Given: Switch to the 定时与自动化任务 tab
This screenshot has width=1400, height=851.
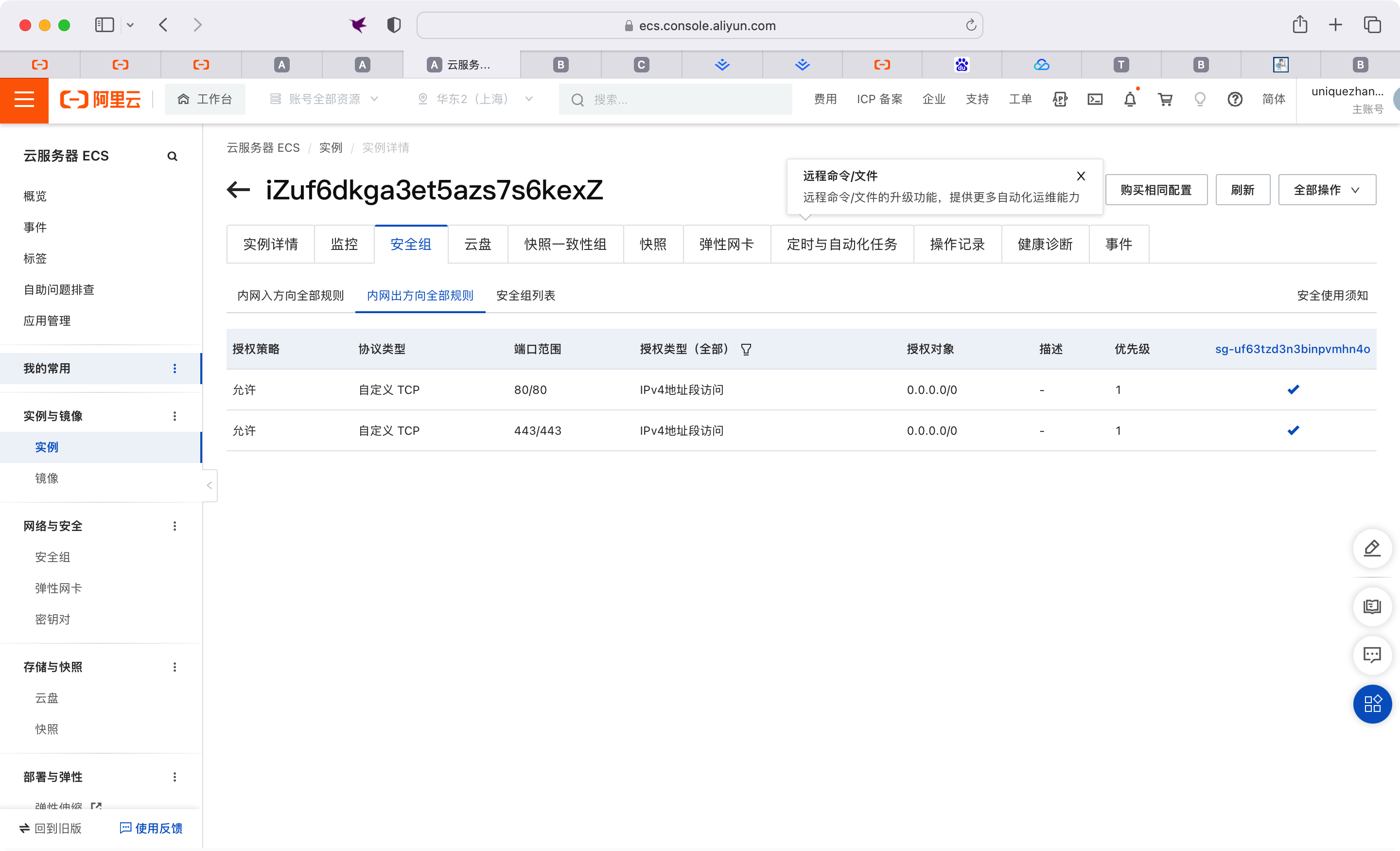Looking at the screenshot, I should [842, 244].
